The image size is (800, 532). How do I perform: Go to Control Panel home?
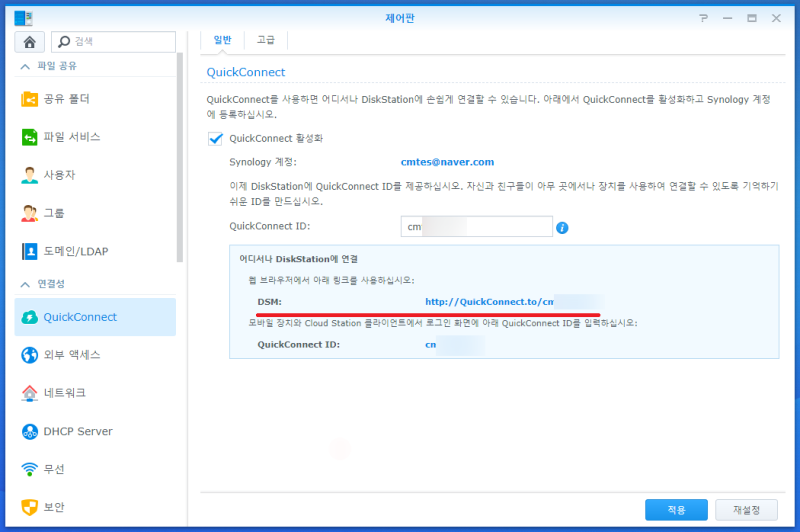30,42
